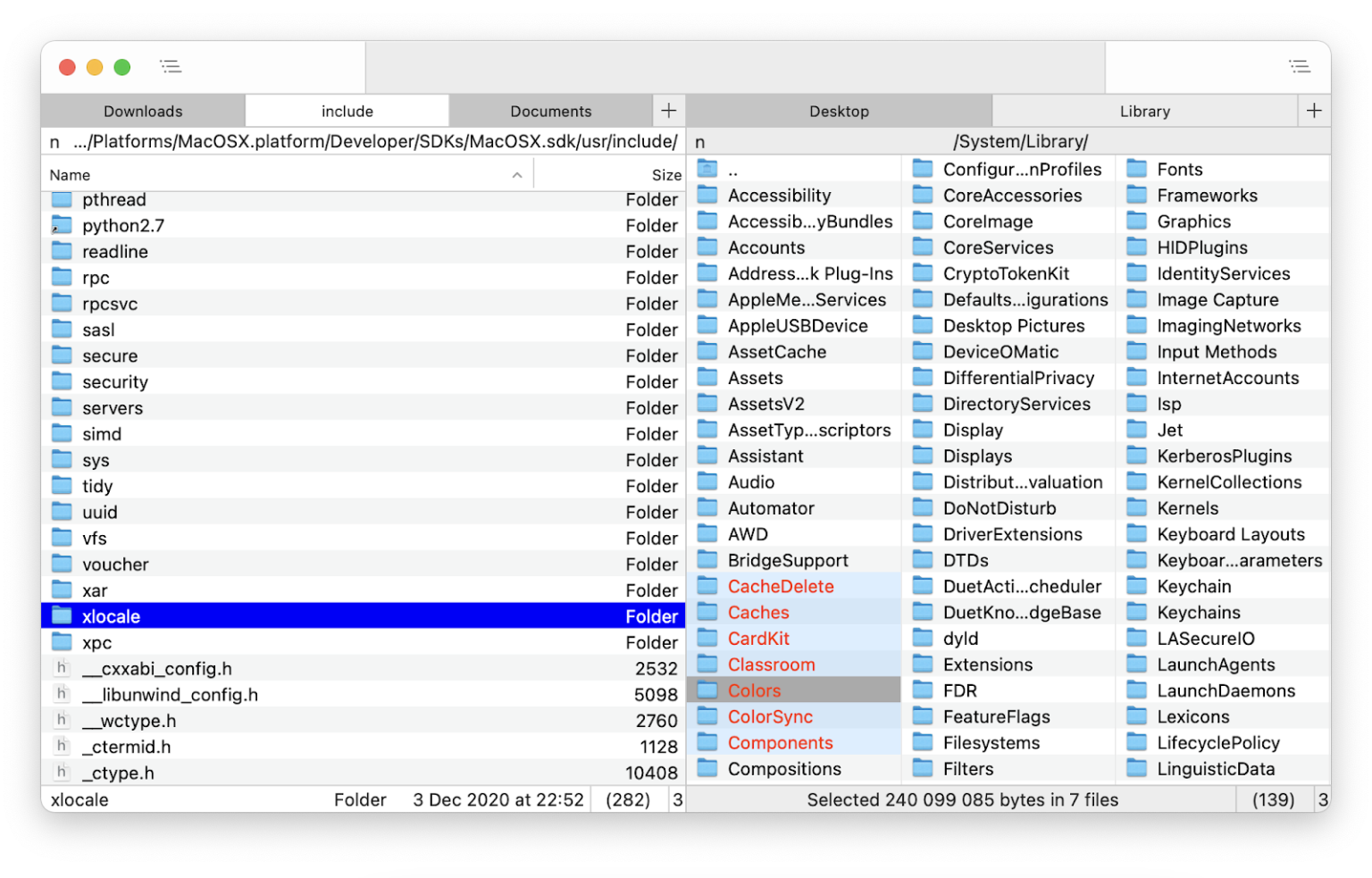
Task: Click the hamburger menu icon at top left
Action: 170,66
